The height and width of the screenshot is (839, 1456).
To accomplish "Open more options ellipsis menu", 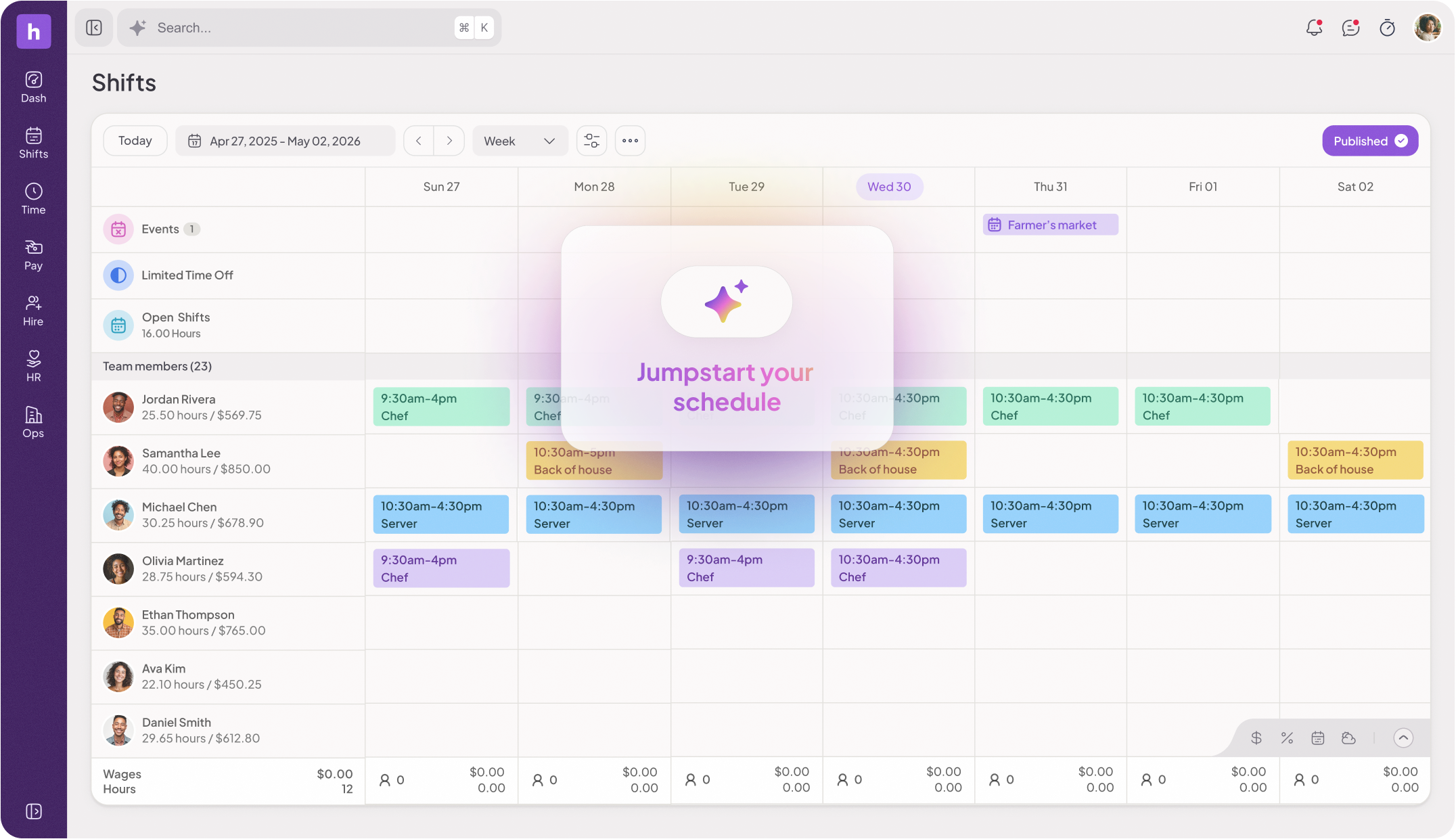I will (x=630, y=141).
